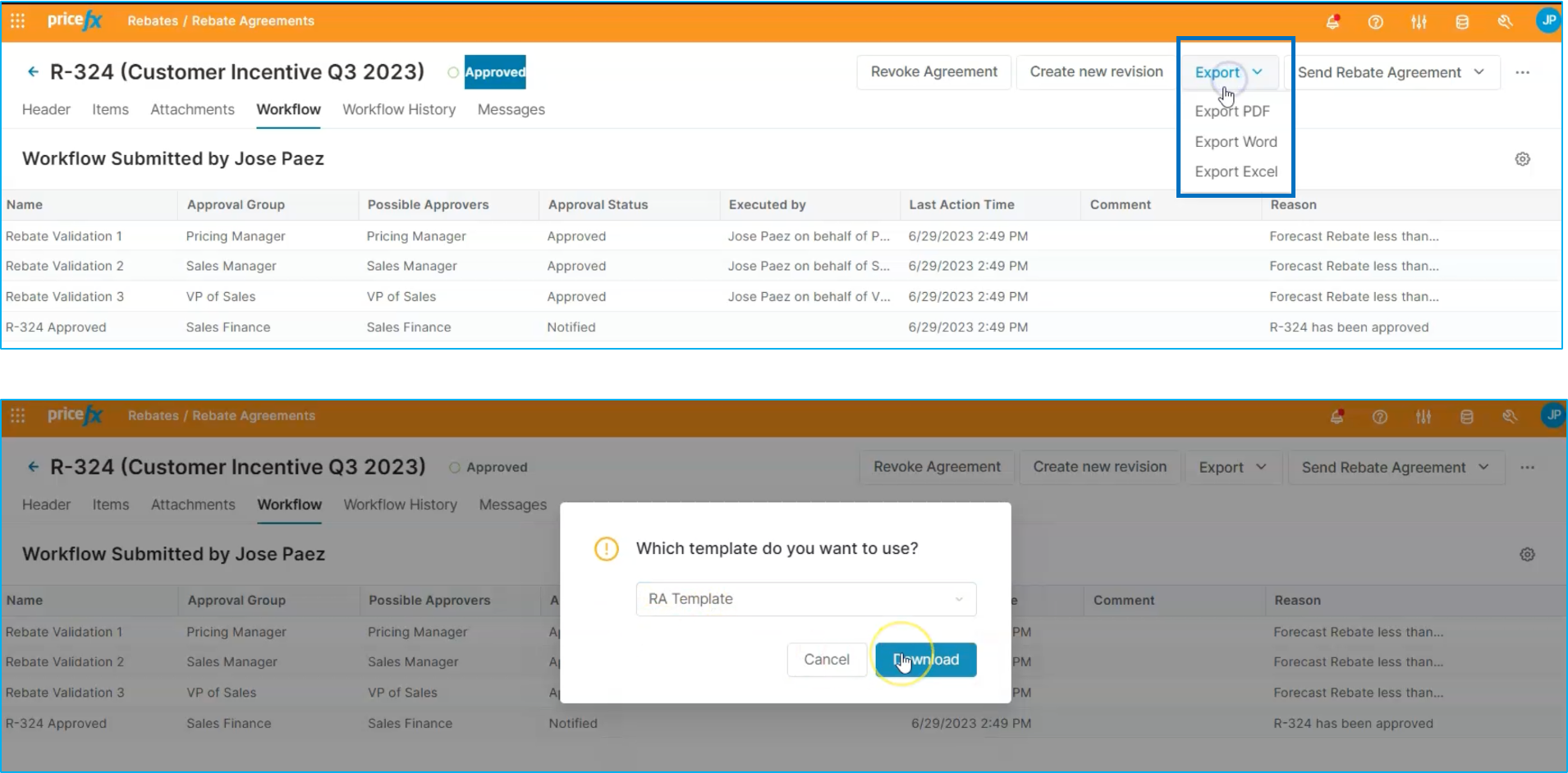Open more options ellipsis in top toolbar

pos(1522,72)
